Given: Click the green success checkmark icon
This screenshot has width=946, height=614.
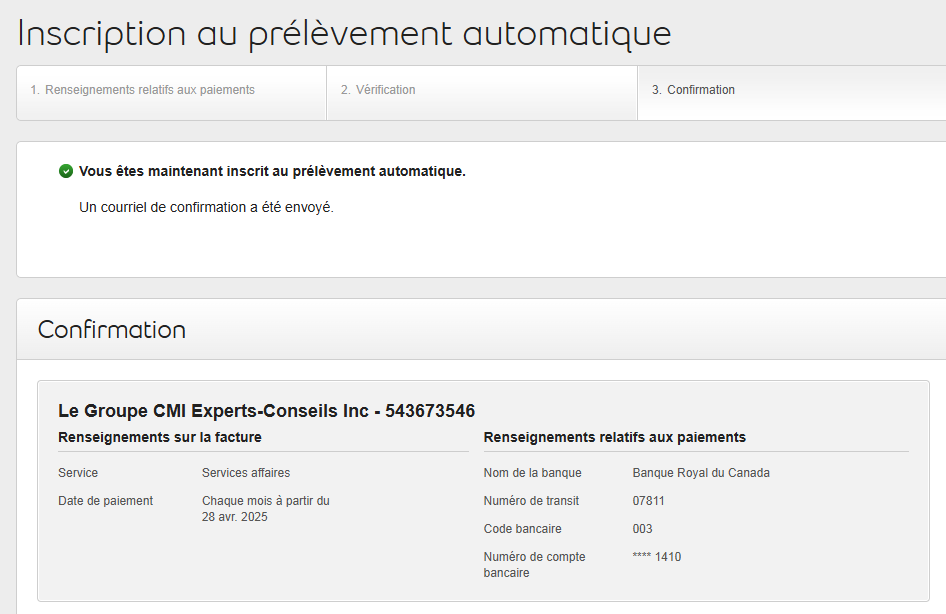Looking at the screenshot, I should [x=66, y=171].
